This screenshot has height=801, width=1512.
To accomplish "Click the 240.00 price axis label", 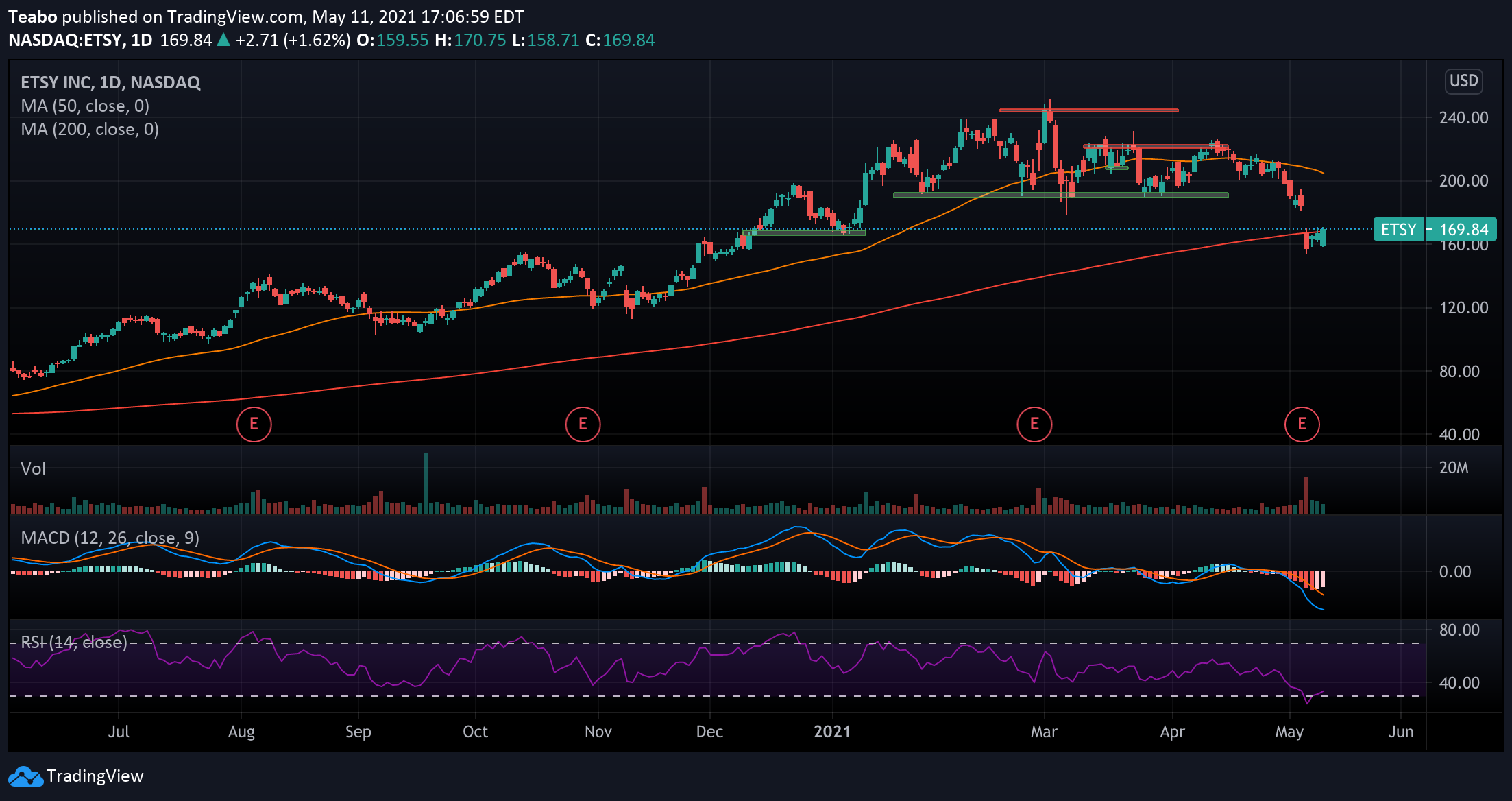I will (1463, 117).
